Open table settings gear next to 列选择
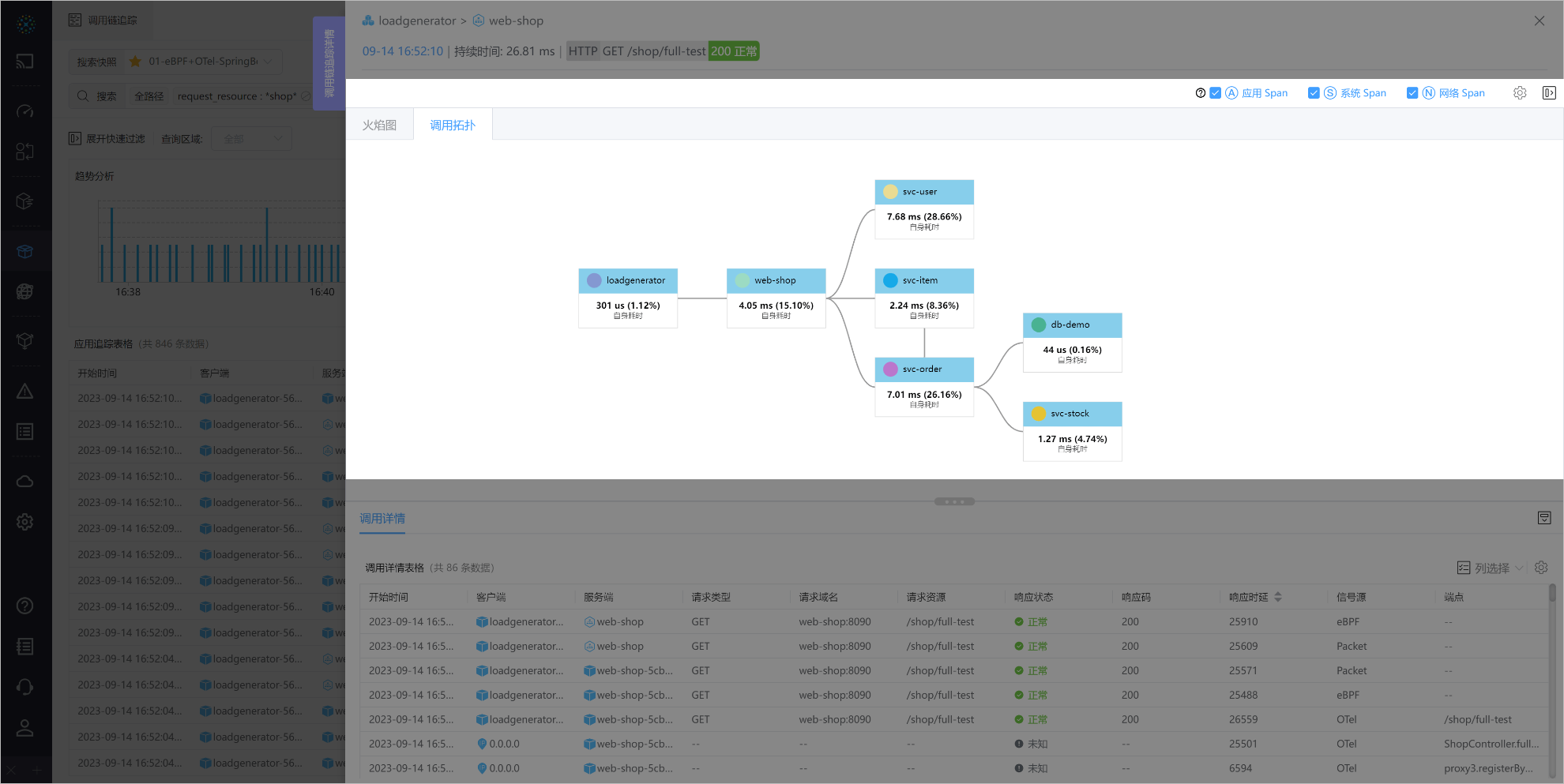The image size is (1564, 784). [x=1541, y=568]
